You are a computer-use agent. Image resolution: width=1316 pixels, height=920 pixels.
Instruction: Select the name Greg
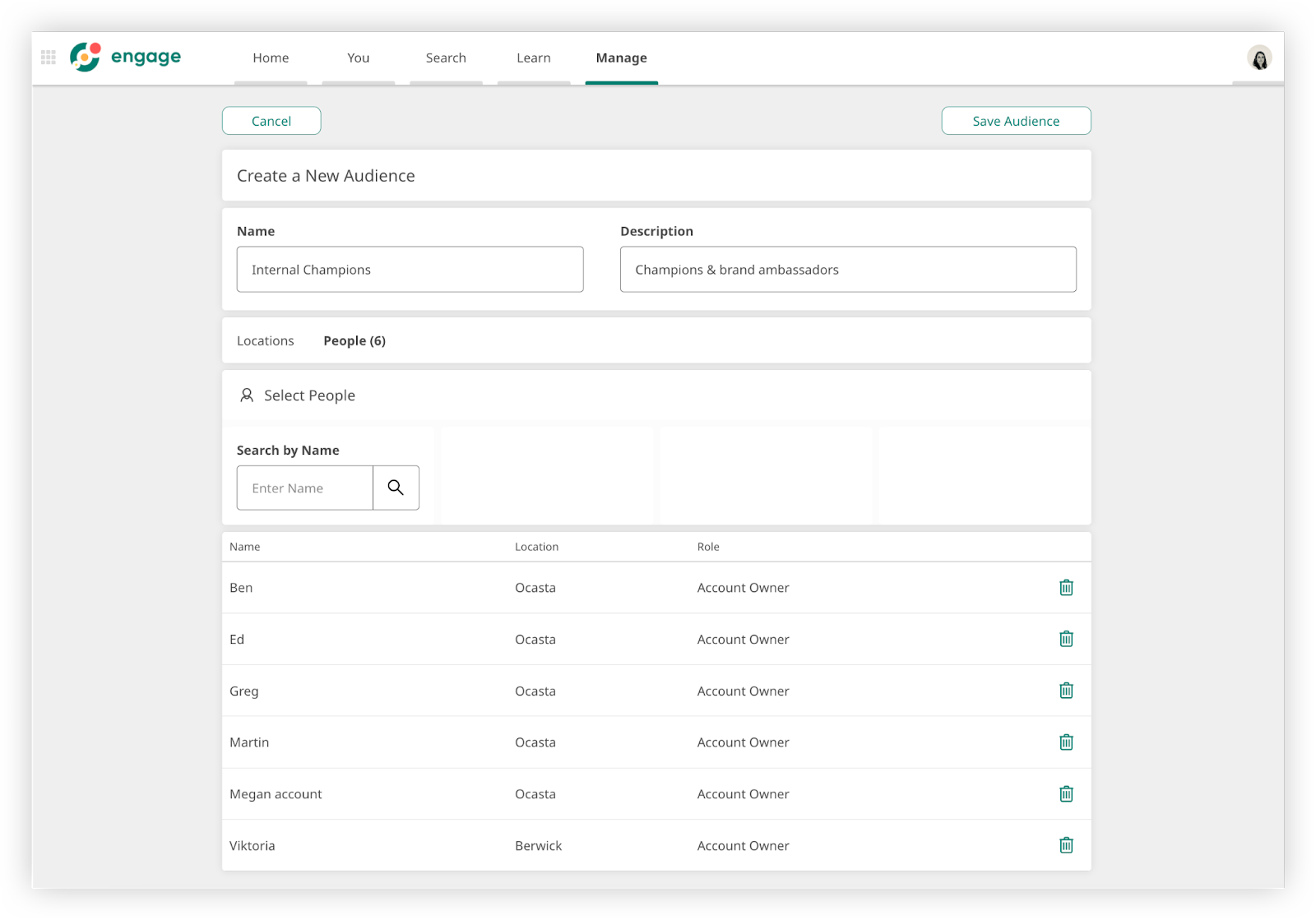point(244,691)
